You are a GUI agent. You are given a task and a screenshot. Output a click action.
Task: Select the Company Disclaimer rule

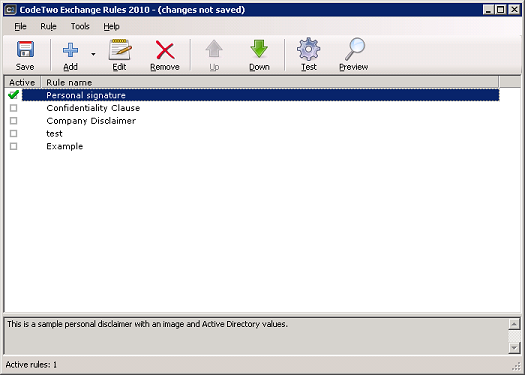[x=91, y=121]
